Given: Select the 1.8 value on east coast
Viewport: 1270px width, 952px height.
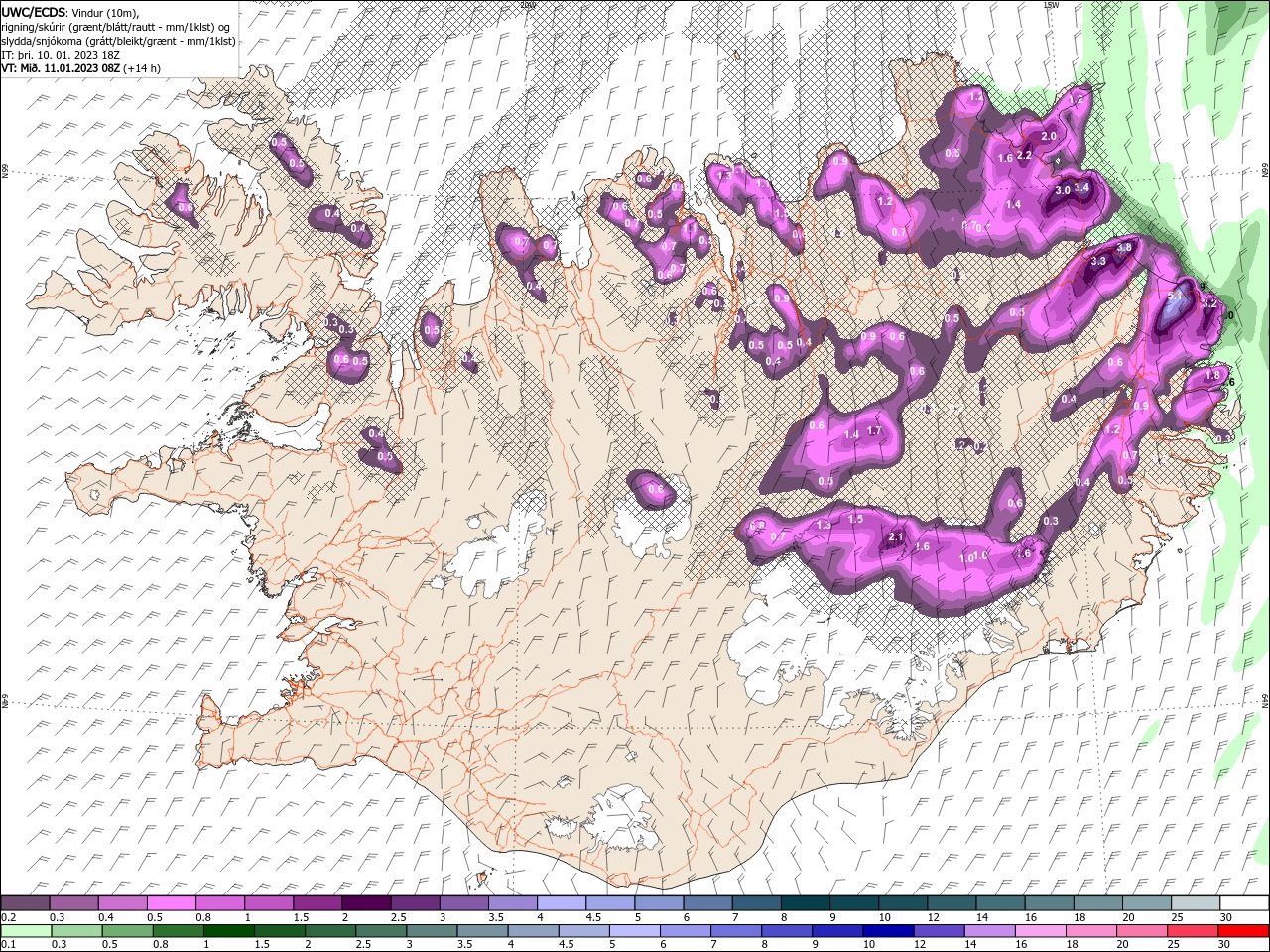Looking at the screenshot, I should coord(1212,375).
